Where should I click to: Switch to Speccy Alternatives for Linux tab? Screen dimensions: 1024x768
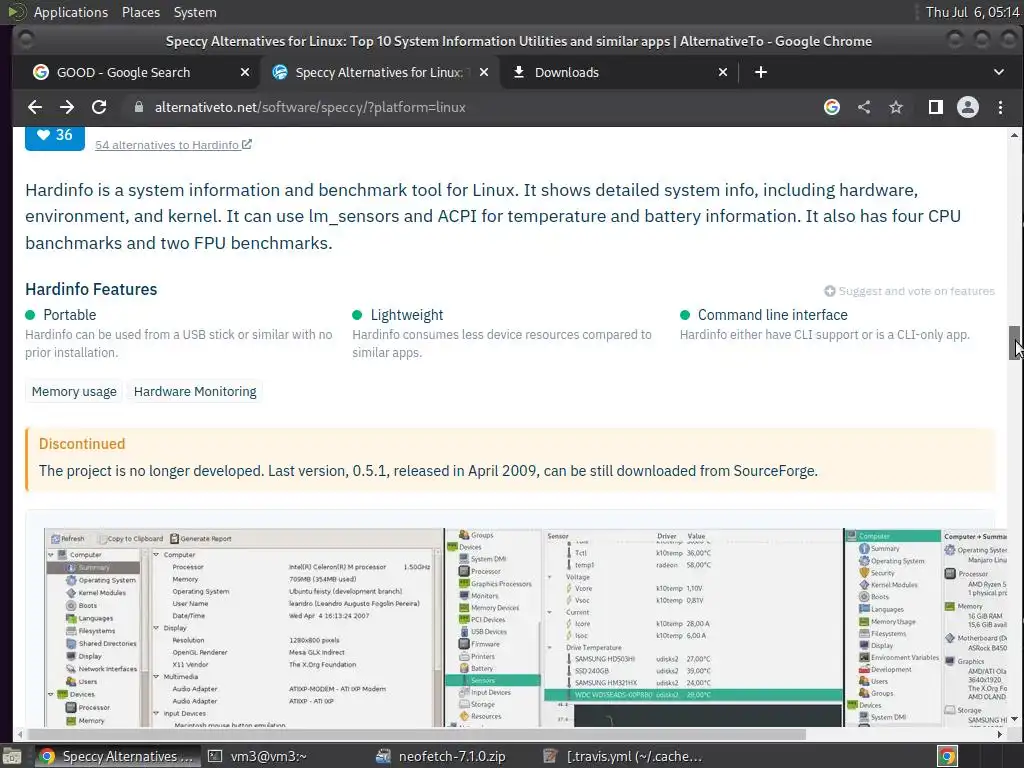point(380,72)
